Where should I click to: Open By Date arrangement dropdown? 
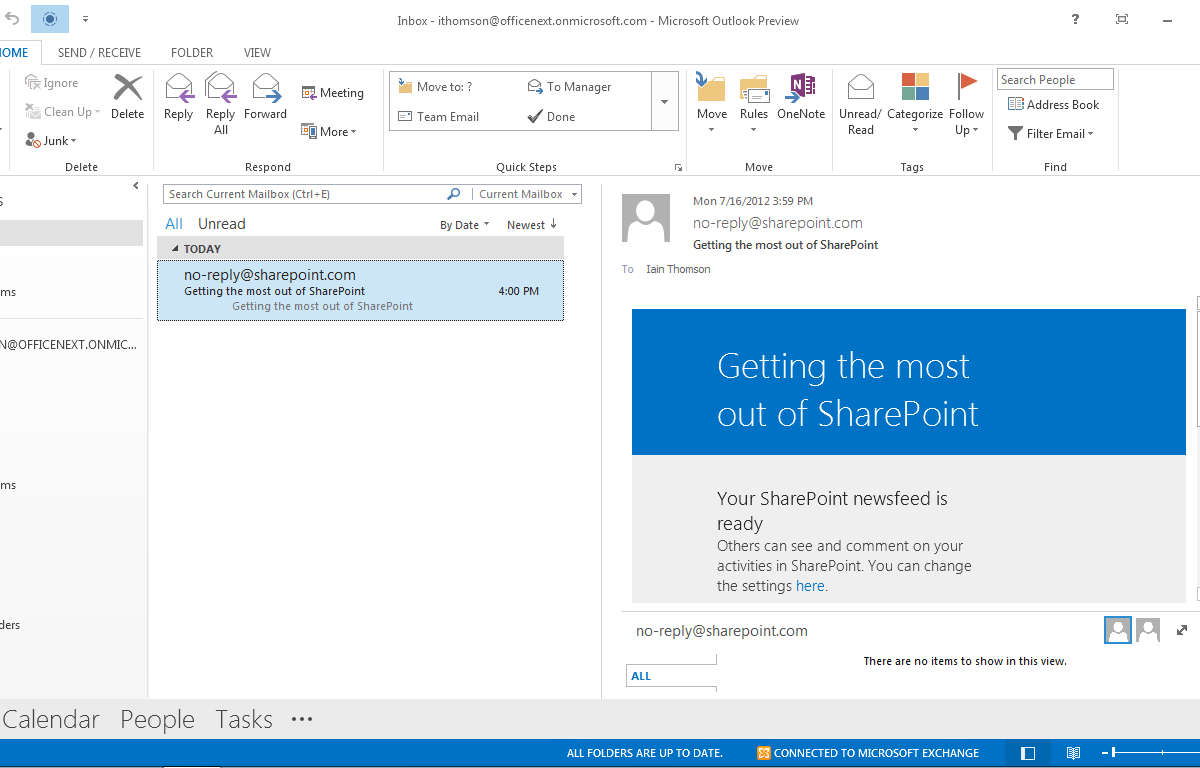(465, 225)
